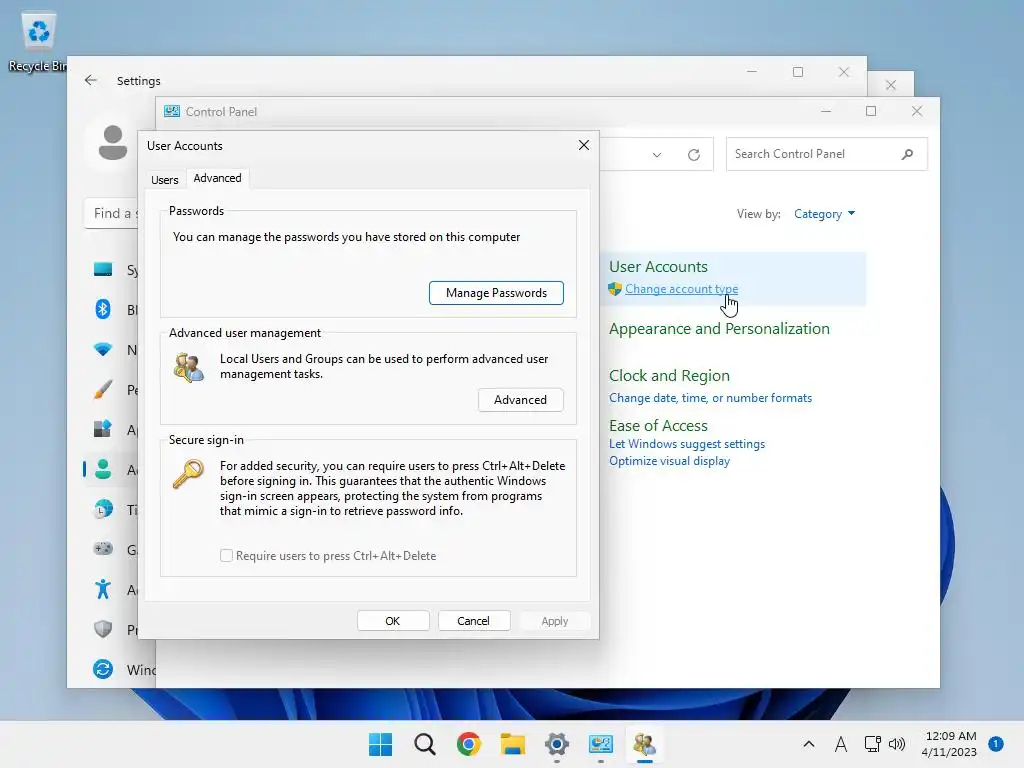This screenshot has width=1024, height=768.
Task: Switch to Control Panel in taskbar
Action: click(601, 744)
